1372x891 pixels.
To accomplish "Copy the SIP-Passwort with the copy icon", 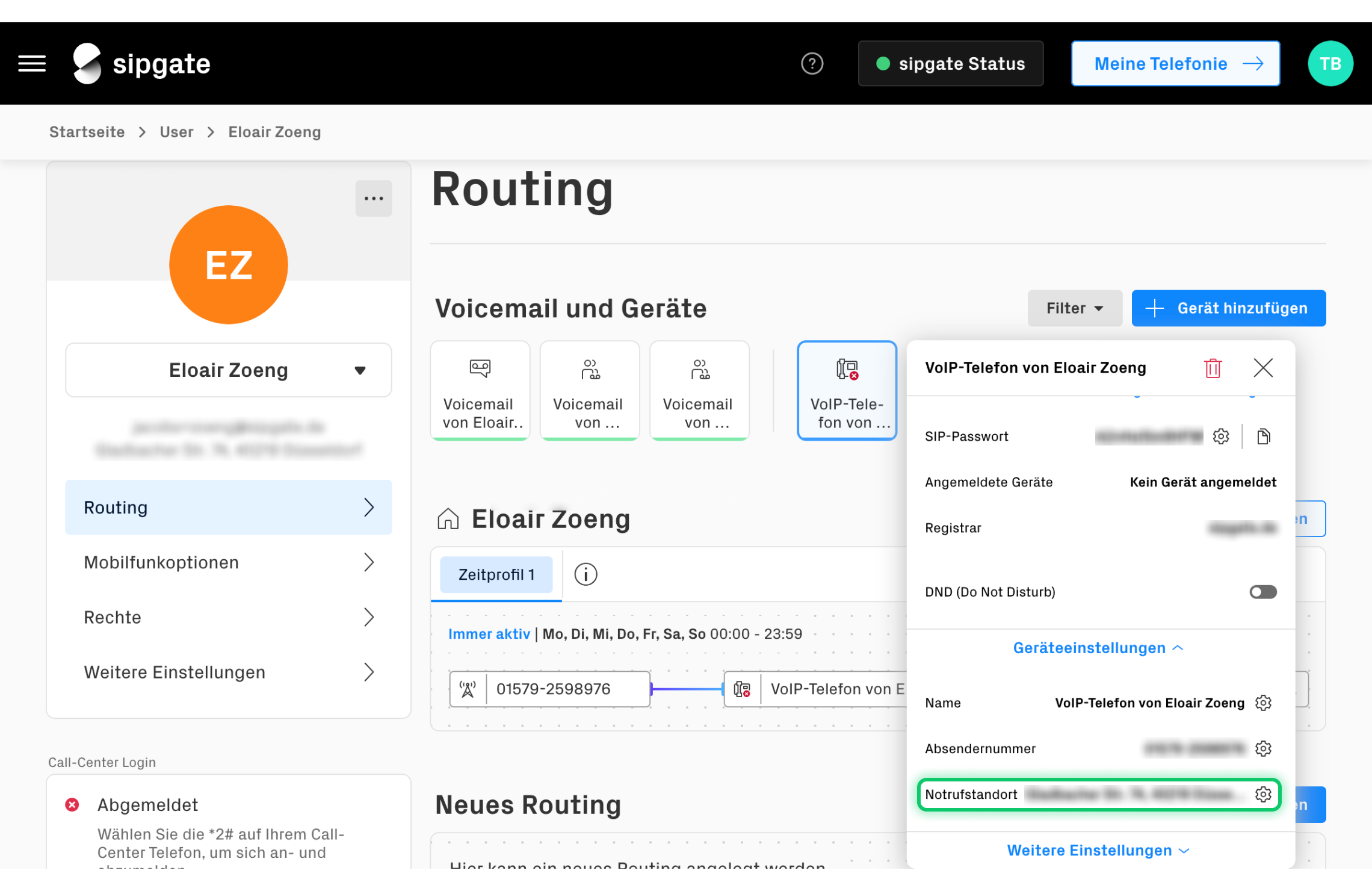I will (x=1264, y=436).
